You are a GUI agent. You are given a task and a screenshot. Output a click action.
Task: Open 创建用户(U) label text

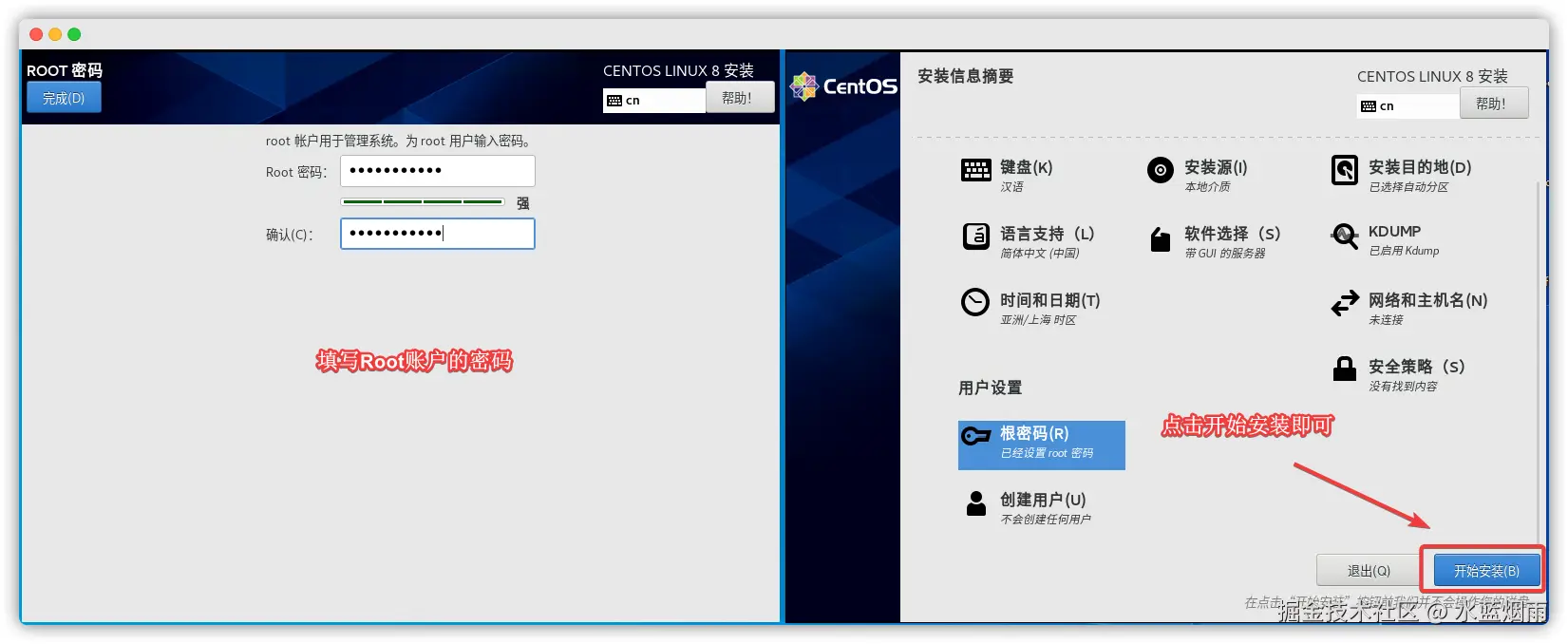(x=1043, y=500)
